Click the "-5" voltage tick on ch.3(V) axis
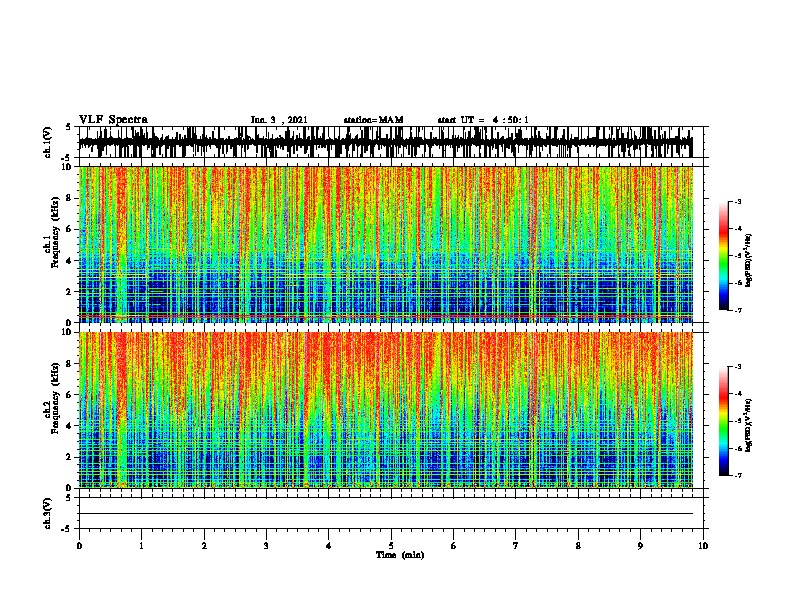This screenshot has height=612, width=792. coord(67,529)
